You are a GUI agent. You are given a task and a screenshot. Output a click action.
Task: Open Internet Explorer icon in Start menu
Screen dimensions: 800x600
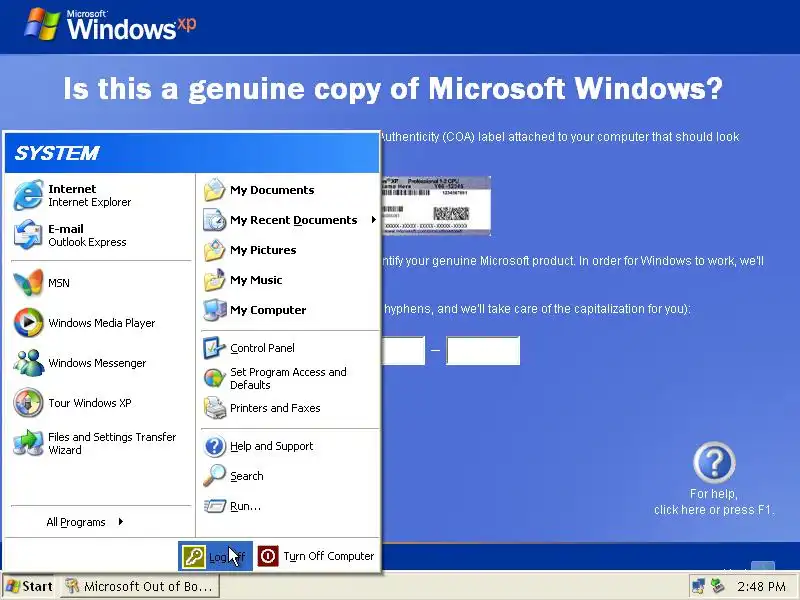point(28,195)
